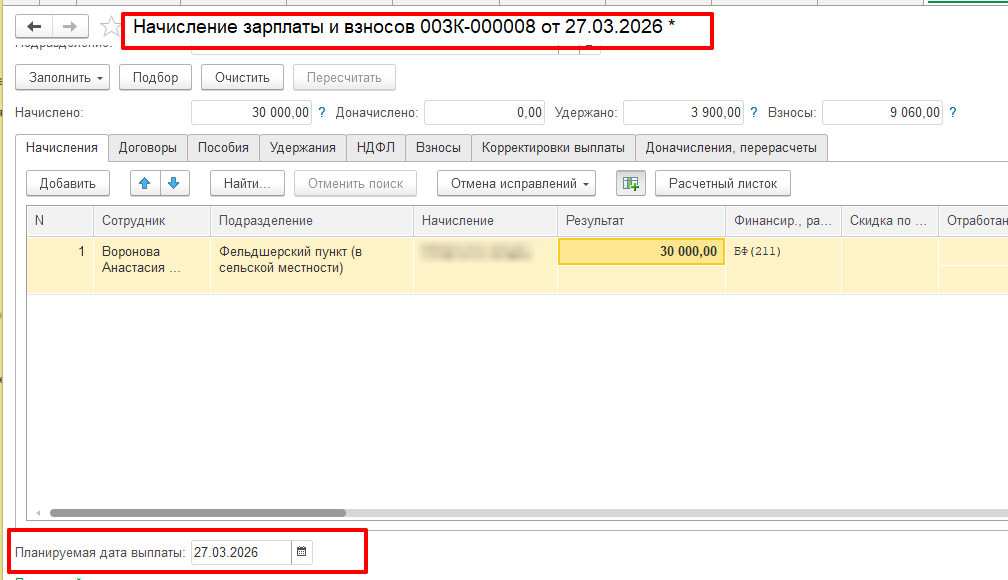Move the row up with the blue arrow
The height and width of the screenshot is (580, 1008).
click(x=146, y=183)
